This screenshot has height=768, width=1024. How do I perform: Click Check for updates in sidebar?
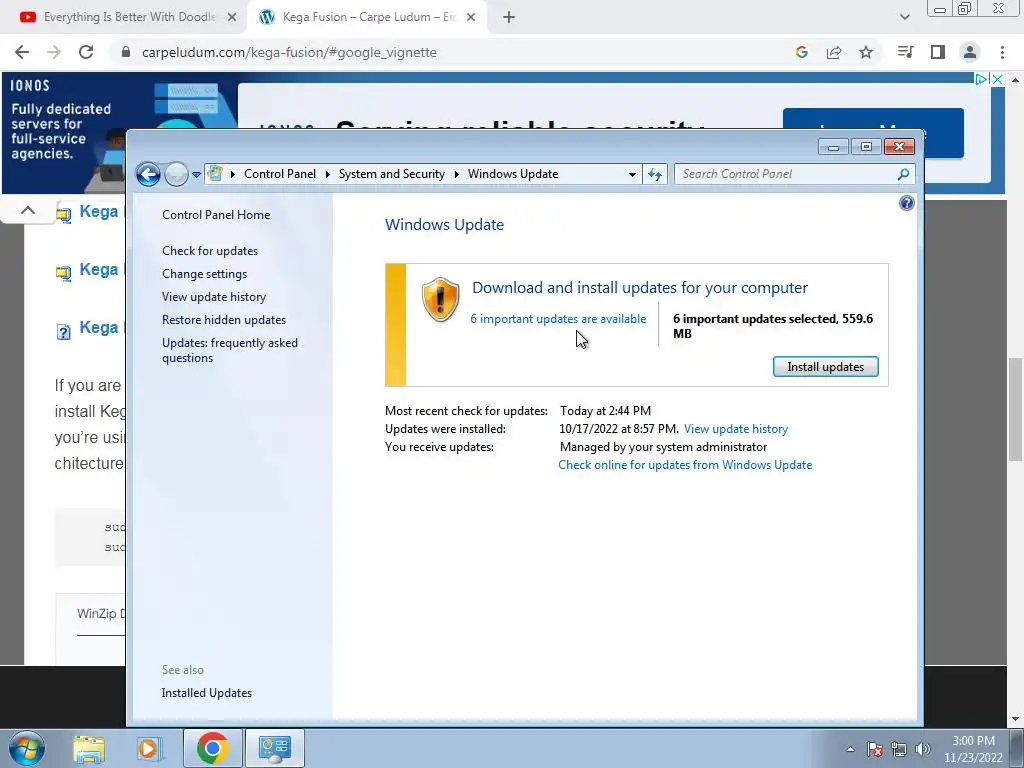[210, 251]
